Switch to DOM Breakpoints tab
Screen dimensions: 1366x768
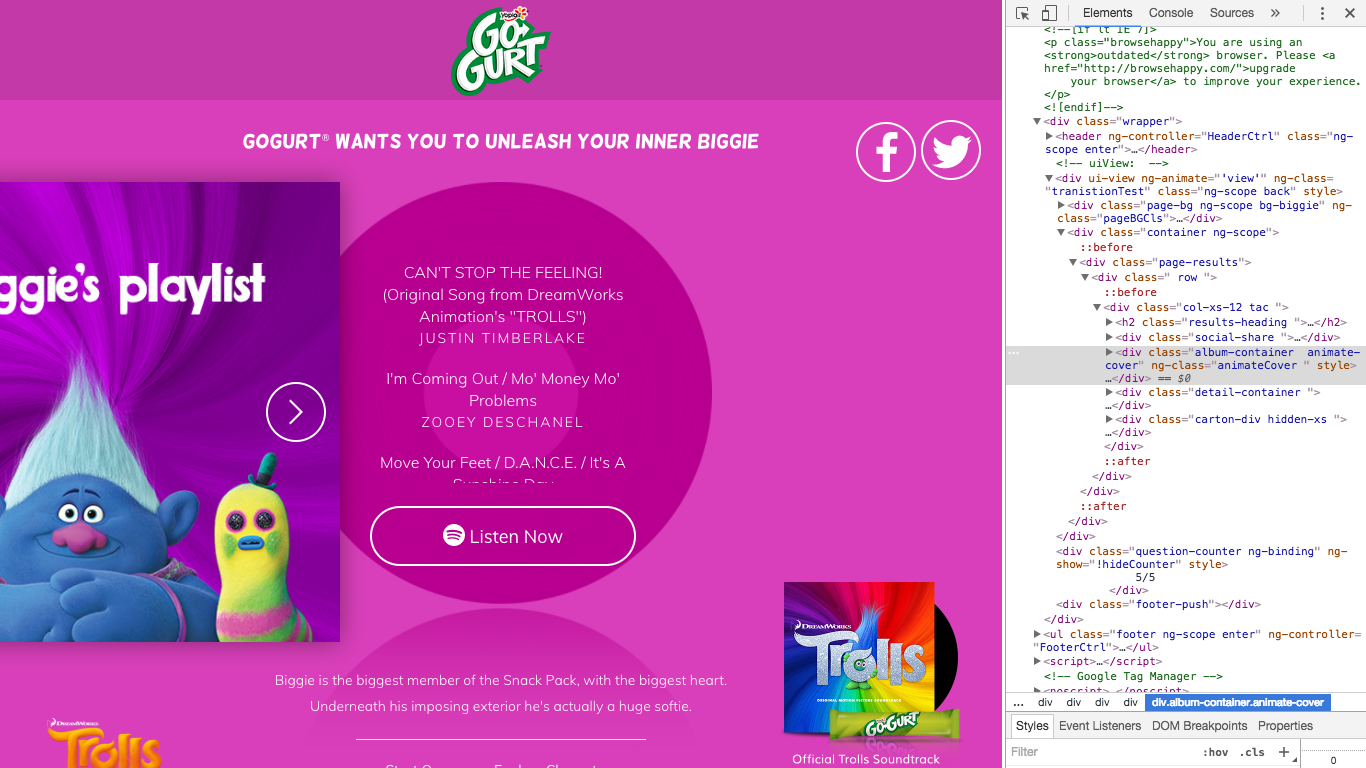click(1200, 726)
